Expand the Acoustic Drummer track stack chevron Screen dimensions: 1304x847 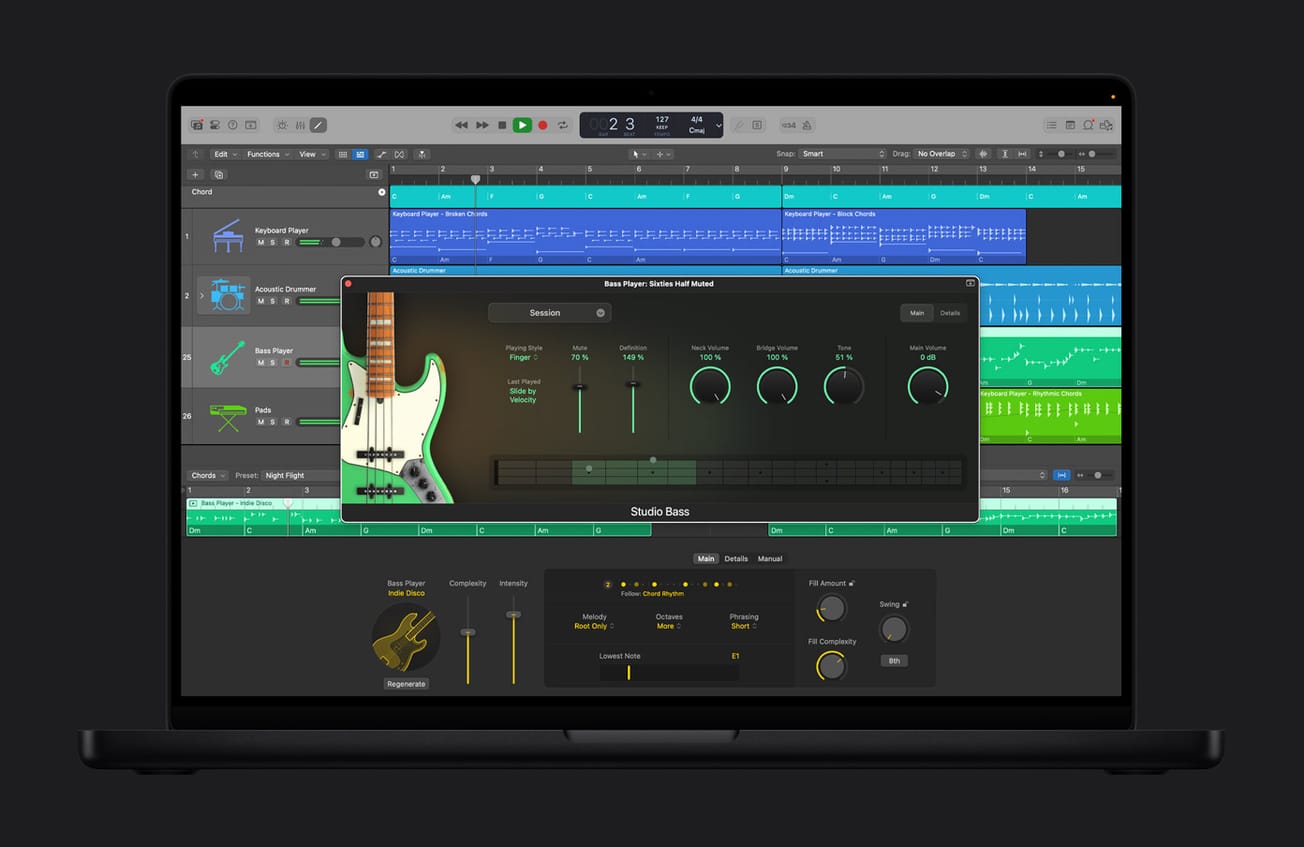(202, 296)
